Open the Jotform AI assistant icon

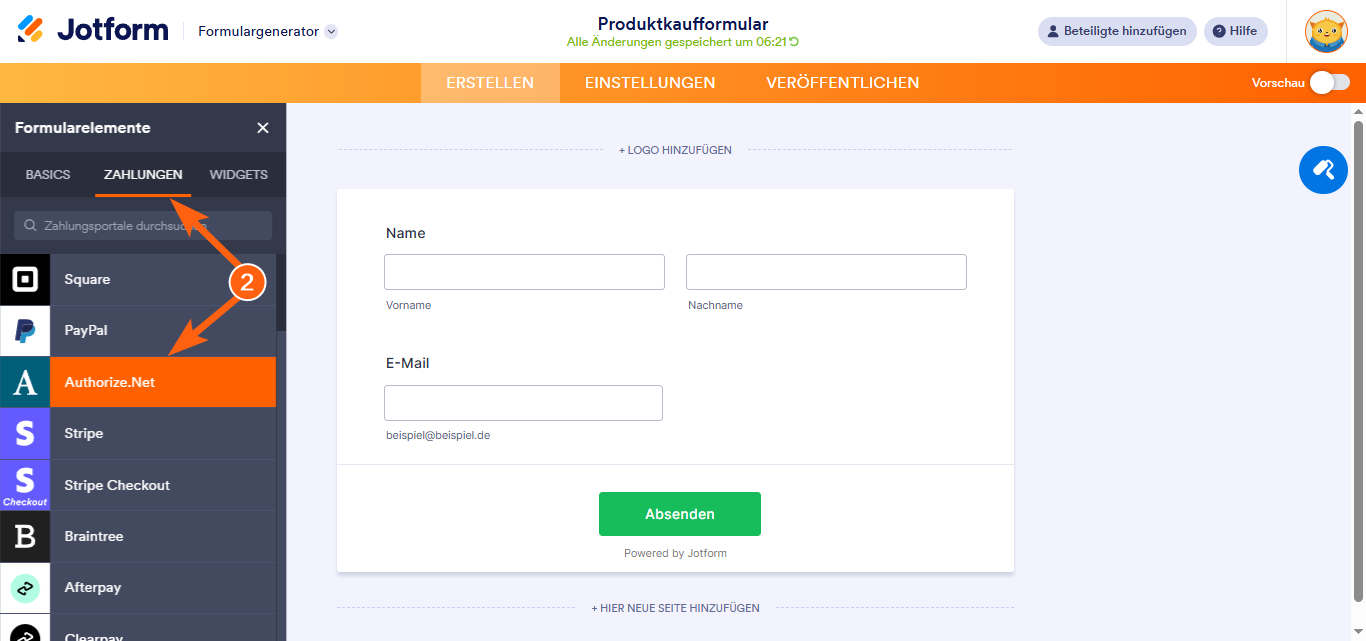tap(1323, 170)
